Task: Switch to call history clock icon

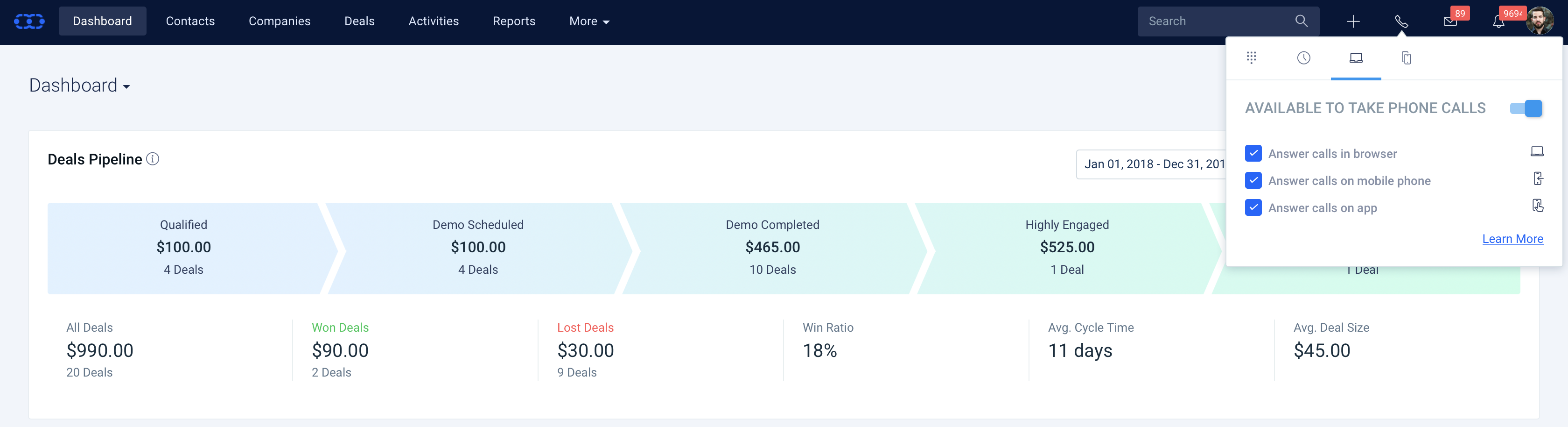Action: tap(1303, 58)
